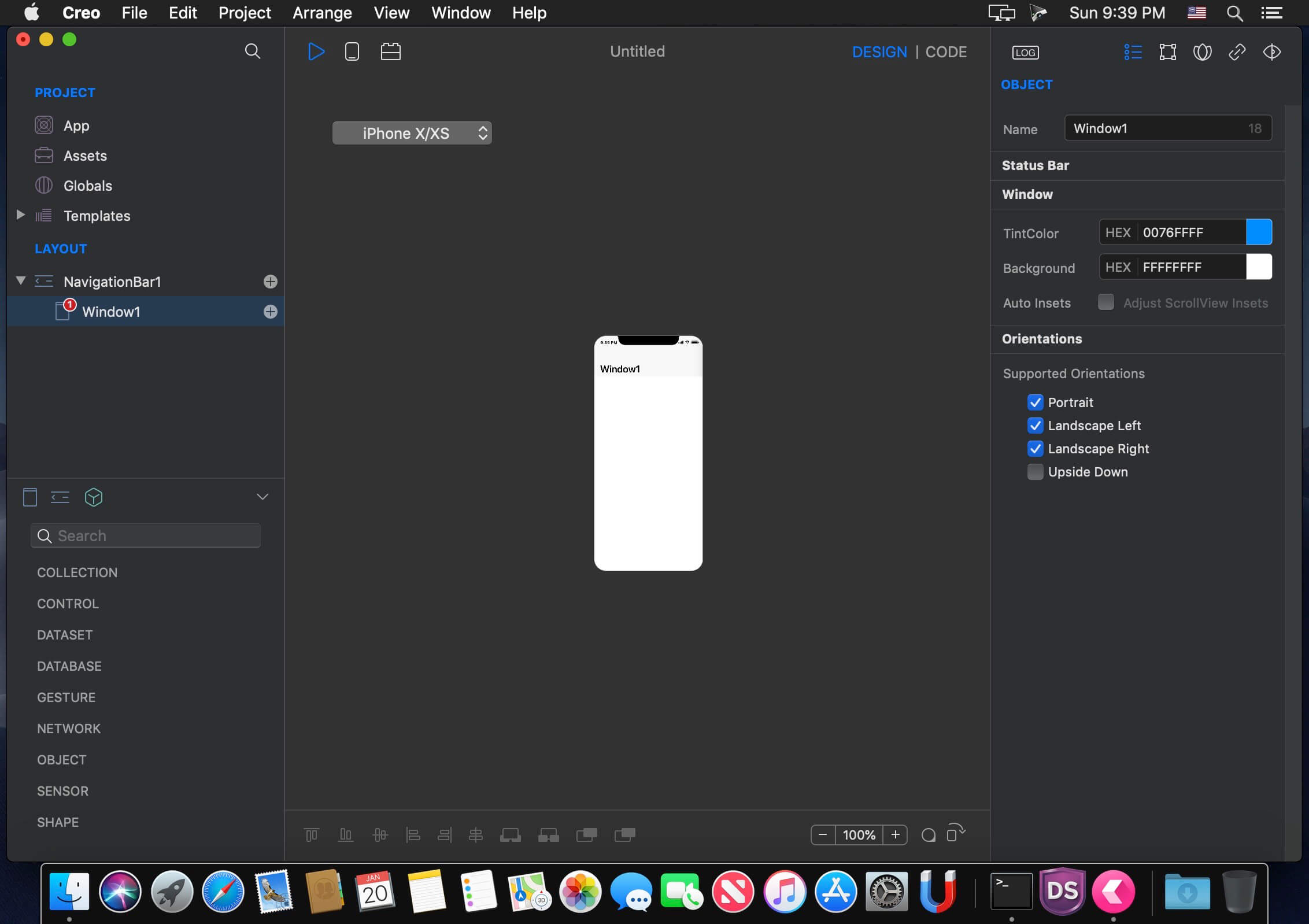Open the Edit menu
1309x924 pixels.
tap(183, 13)
